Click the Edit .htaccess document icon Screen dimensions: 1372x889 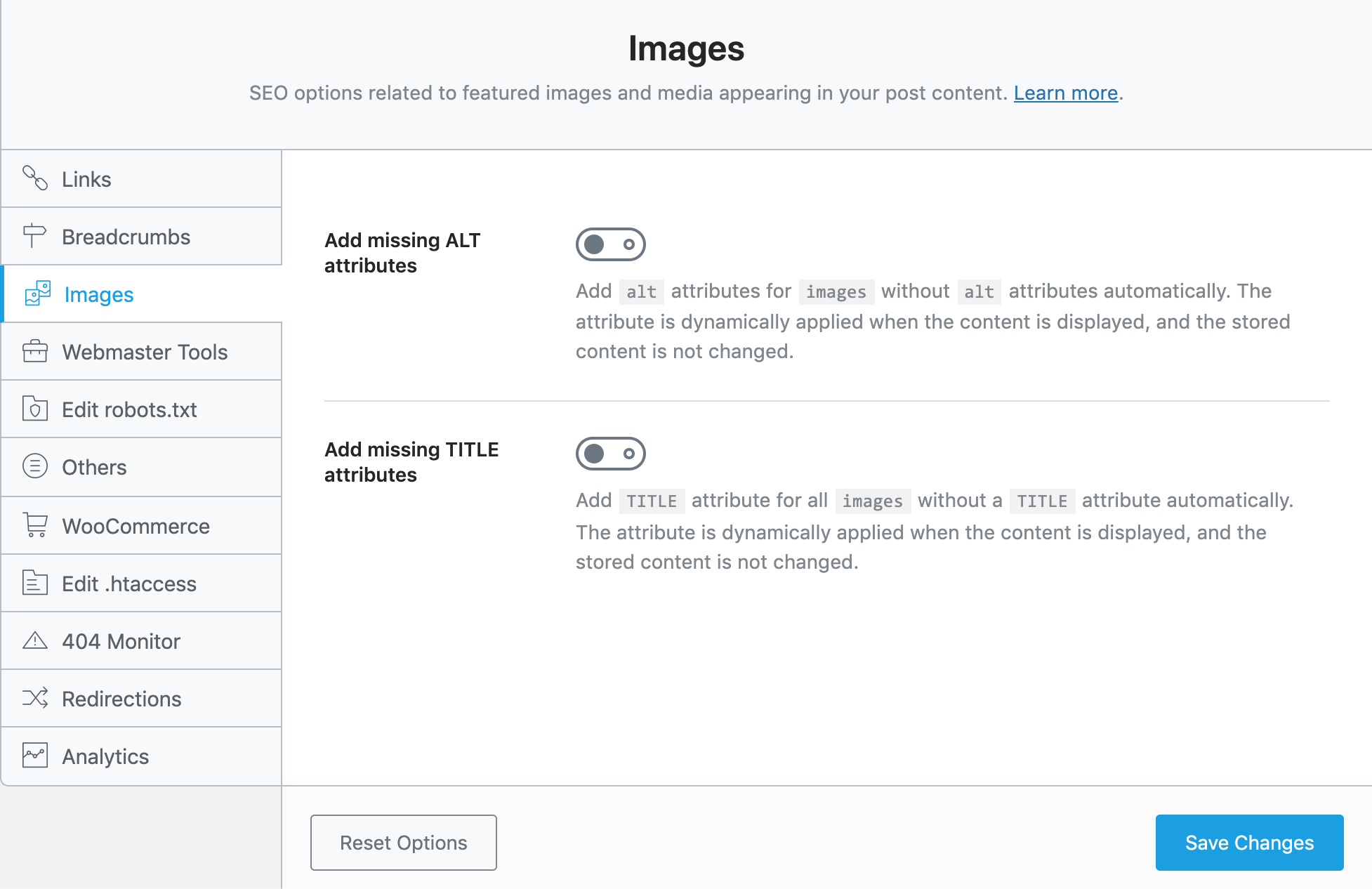click(x=35, y=583)
